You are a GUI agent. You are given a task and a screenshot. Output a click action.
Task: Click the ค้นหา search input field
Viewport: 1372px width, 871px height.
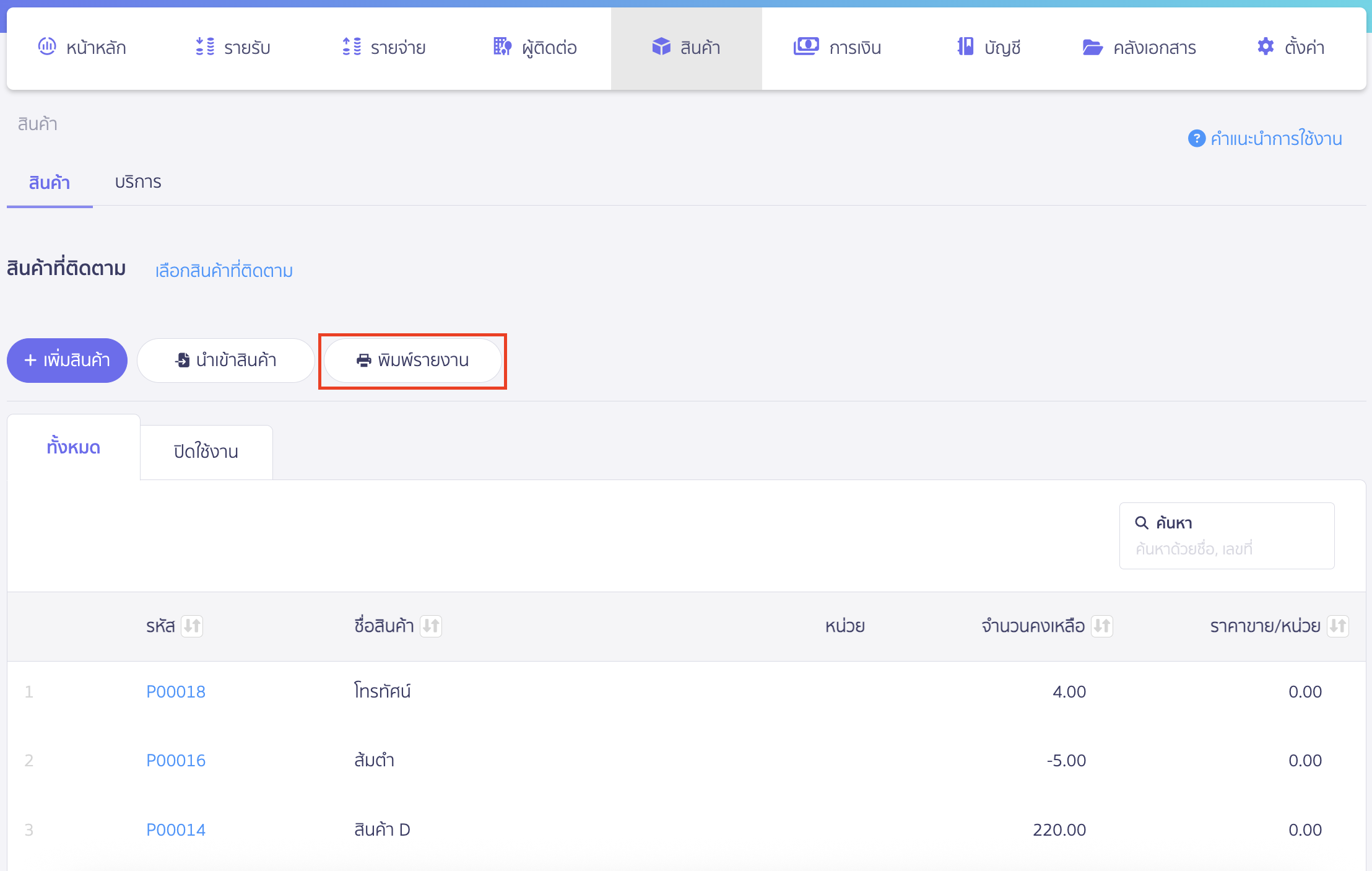click(1226, 548)
